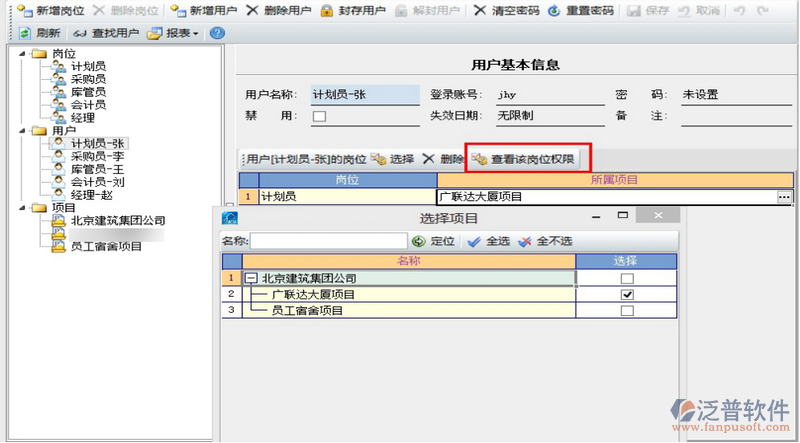This screenshot has height=443, width=800.
Task: Click the 失效日期 field showing 无限制
Action: pyautogui.click(x=550, y=116)
